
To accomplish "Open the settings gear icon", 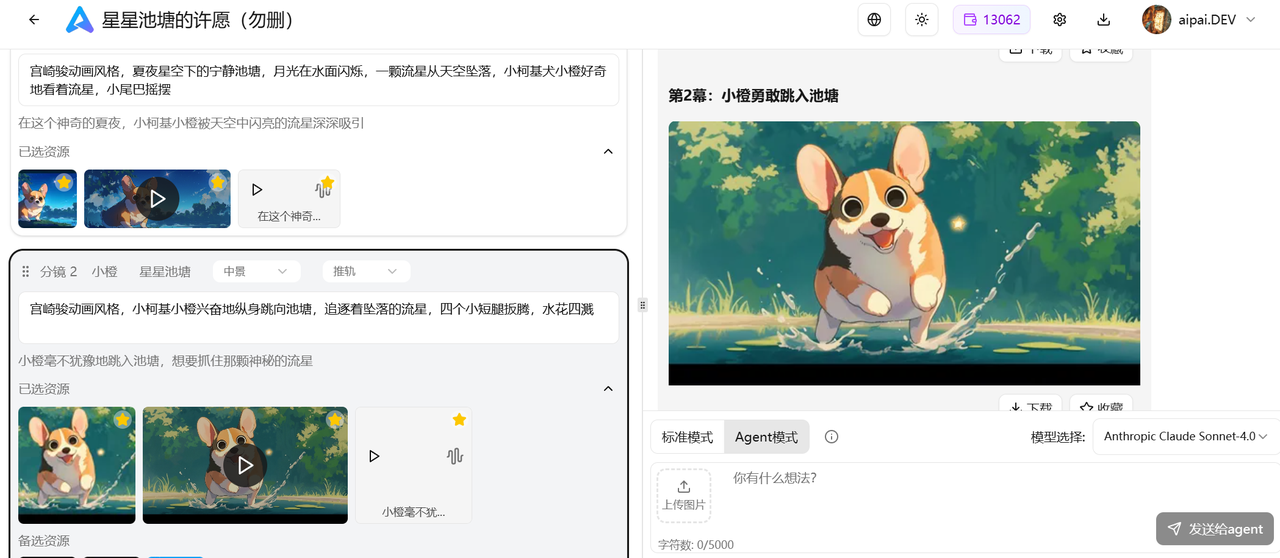I will 1059,20.
